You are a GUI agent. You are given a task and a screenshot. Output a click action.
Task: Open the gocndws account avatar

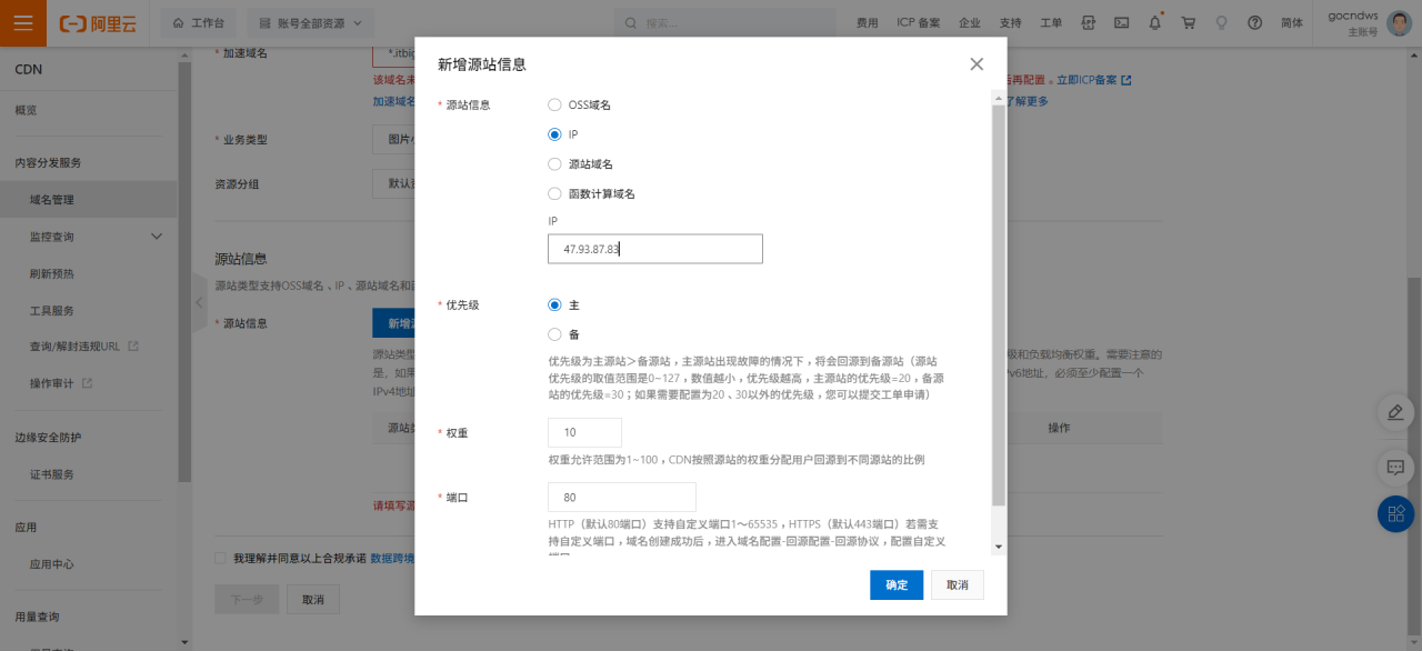pos(1399,23)
